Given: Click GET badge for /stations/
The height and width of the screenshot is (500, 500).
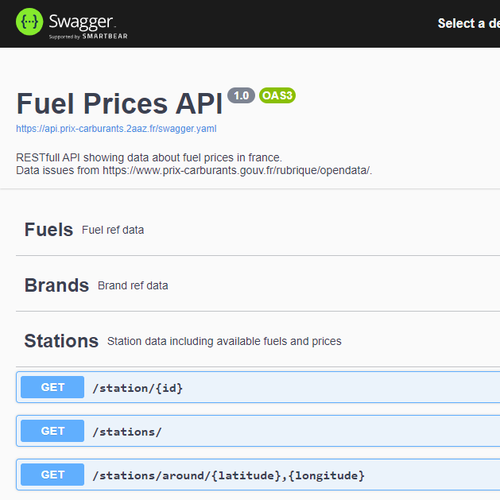Looking at the screenshot, I should pos(52,431).
